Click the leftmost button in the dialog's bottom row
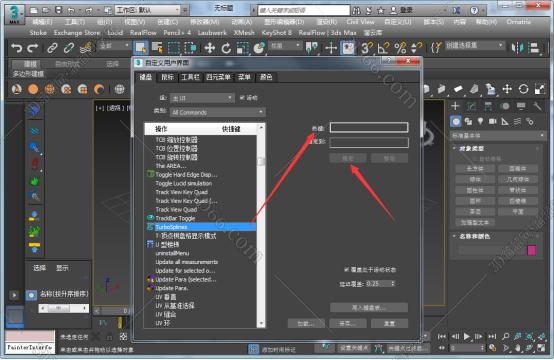 (x=306, y=323)
